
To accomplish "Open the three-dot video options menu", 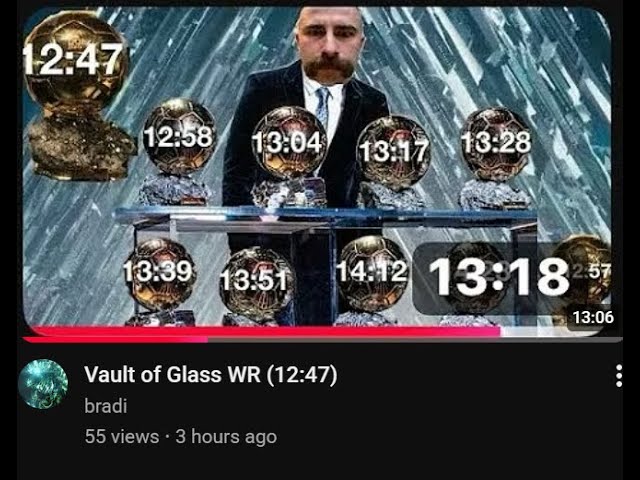I will click(x=619, y=376).
